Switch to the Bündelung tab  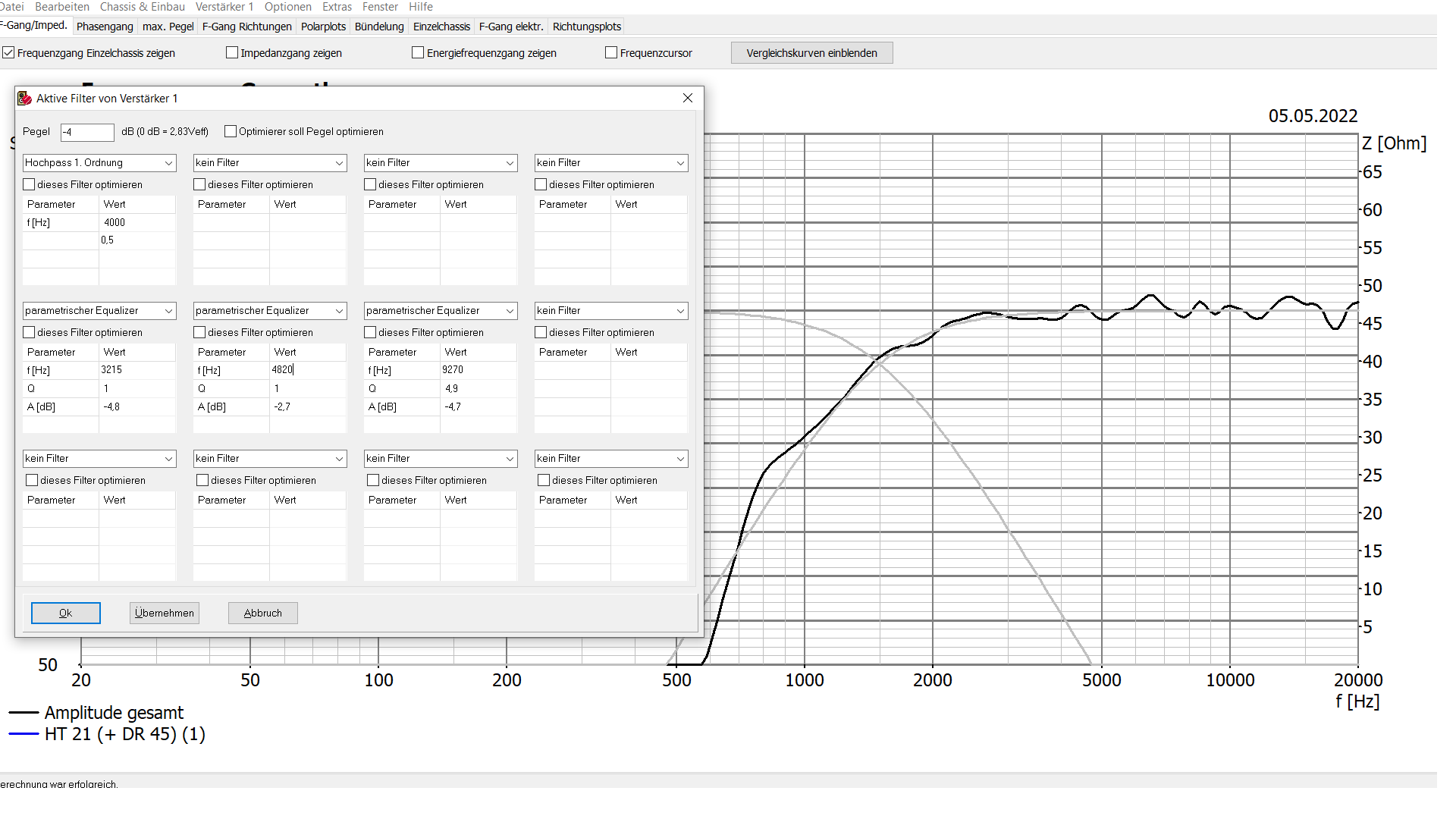pyautogui.click(x=379, y=27)
